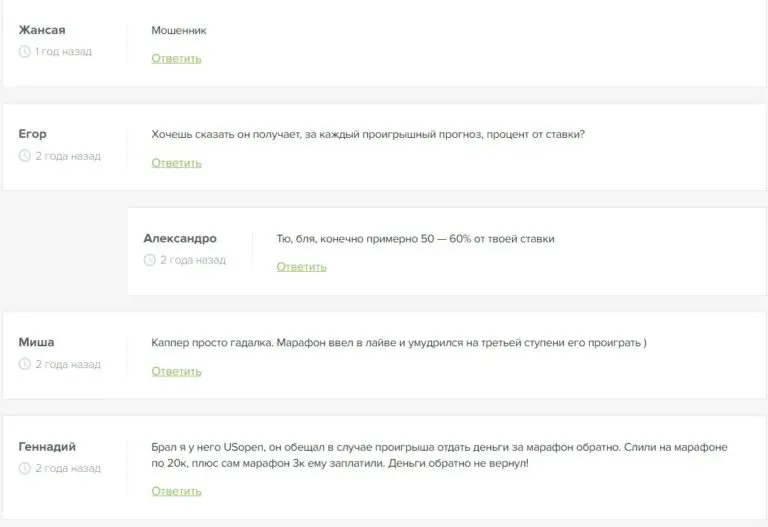
Task: Reply to Геннадий's USopen comment
Action: pyautogui.click(x=176, y=491)
